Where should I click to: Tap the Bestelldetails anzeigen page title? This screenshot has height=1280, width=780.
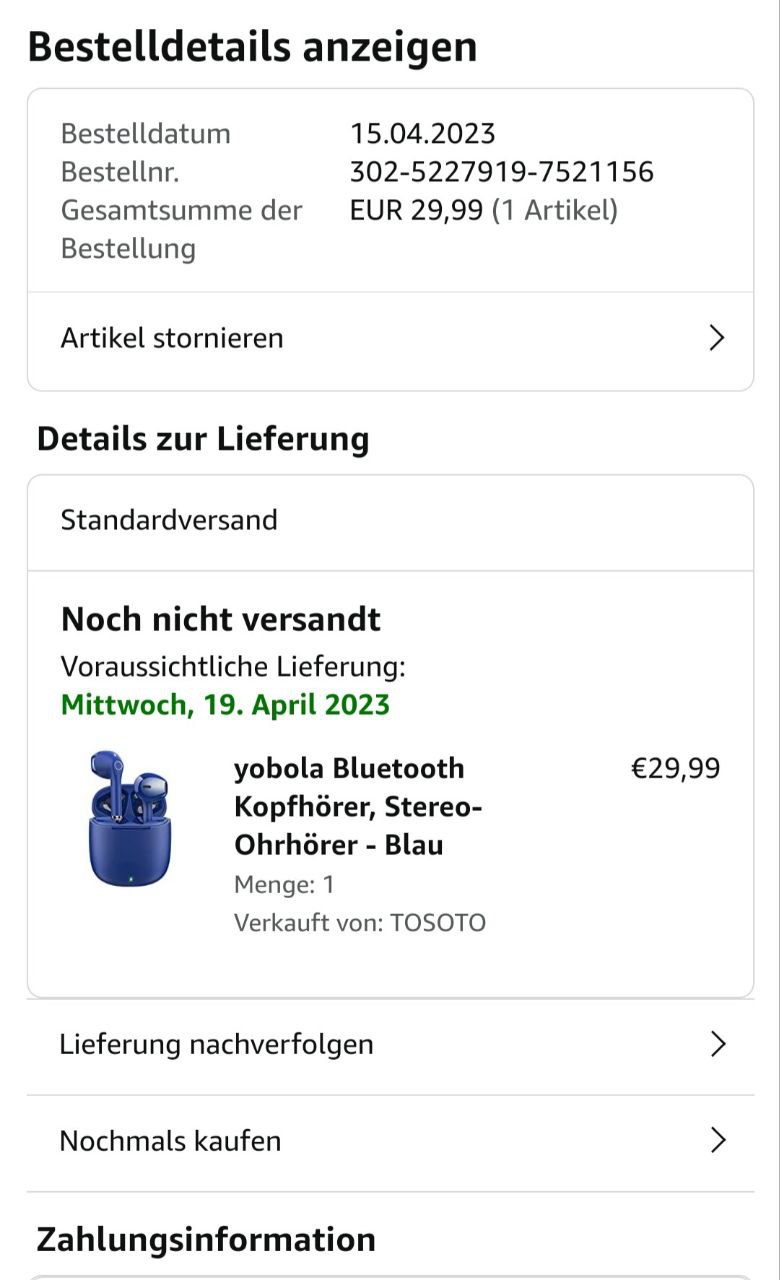[252, 47]
